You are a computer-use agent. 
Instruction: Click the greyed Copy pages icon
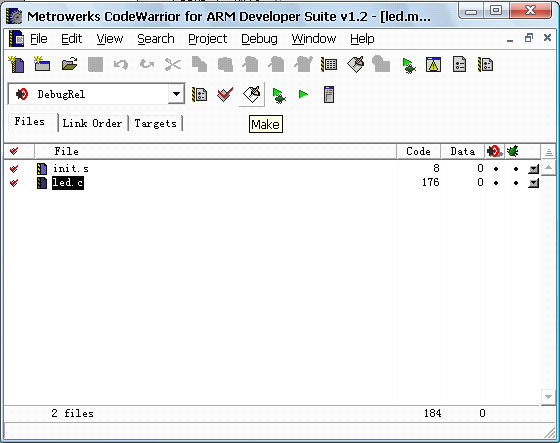coord(199,65)
